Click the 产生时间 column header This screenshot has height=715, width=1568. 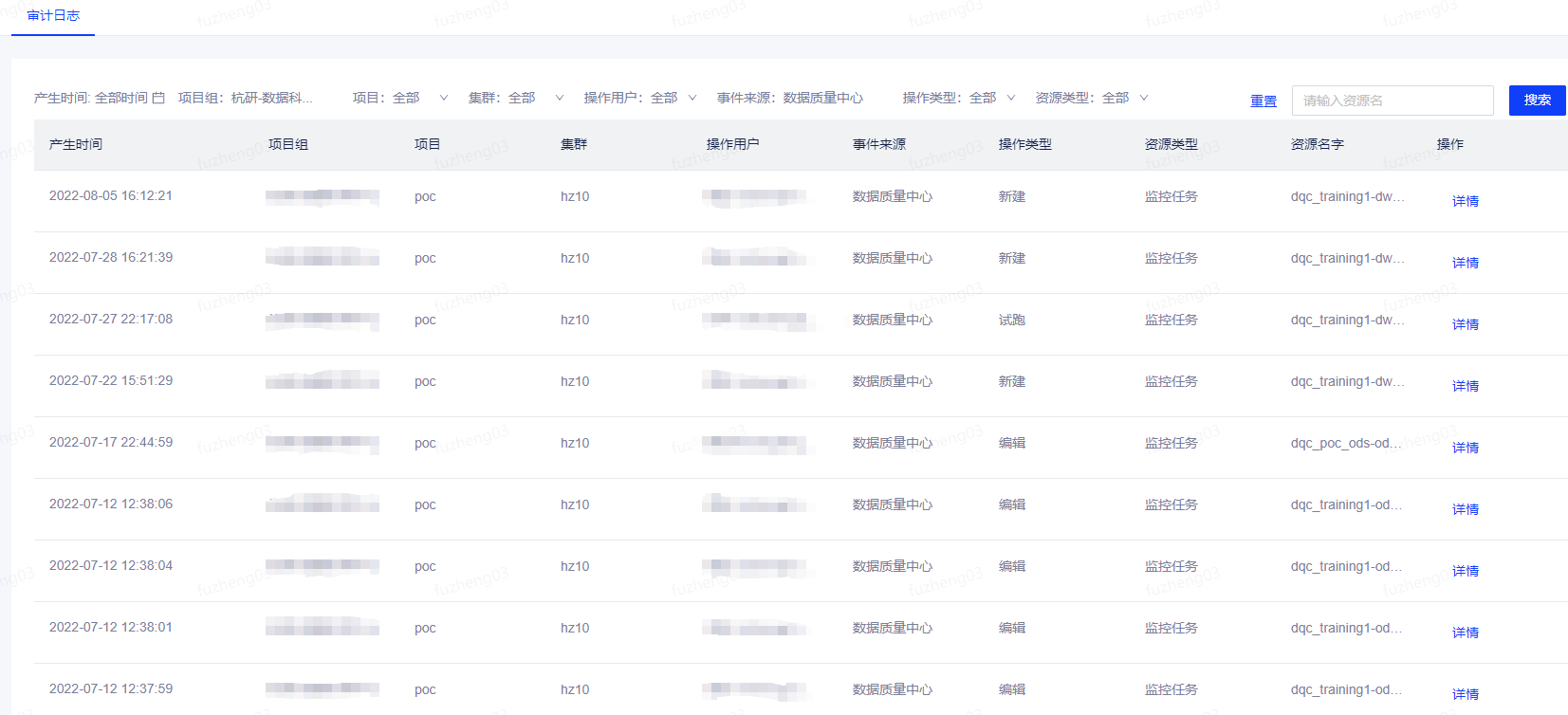click(x=76, y=144)
